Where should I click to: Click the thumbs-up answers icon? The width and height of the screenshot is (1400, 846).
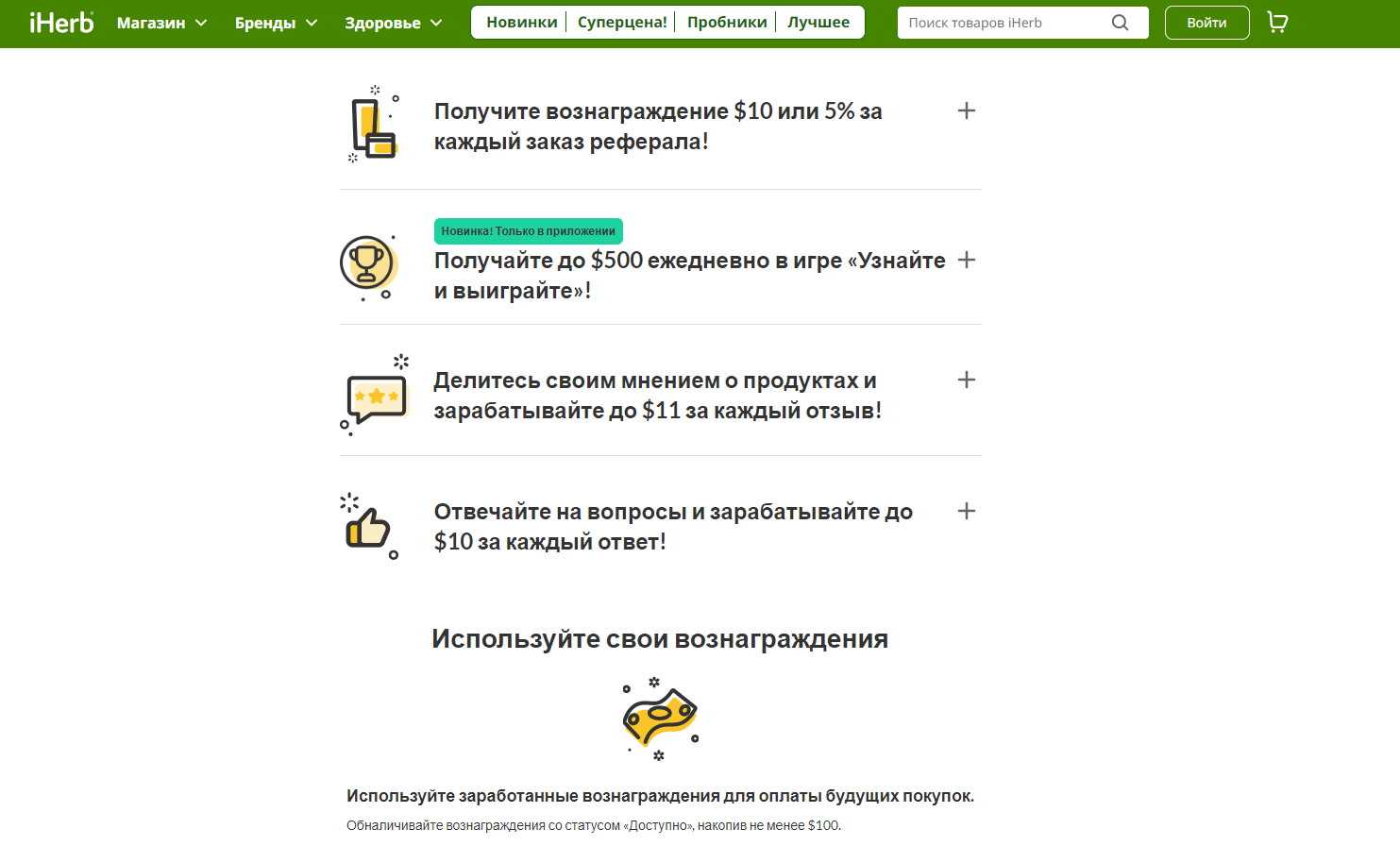(369, 526)
